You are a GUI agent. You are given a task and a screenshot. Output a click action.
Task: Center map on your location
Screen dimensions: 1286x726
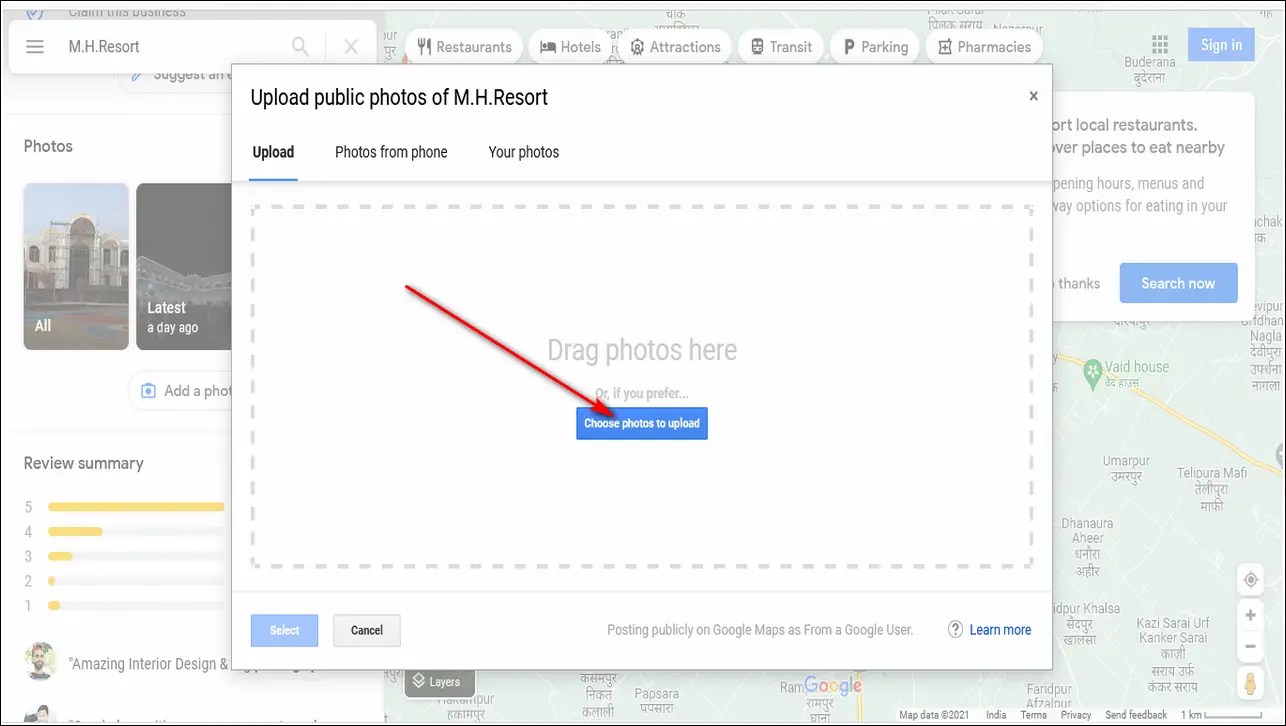click(1250, 580)
